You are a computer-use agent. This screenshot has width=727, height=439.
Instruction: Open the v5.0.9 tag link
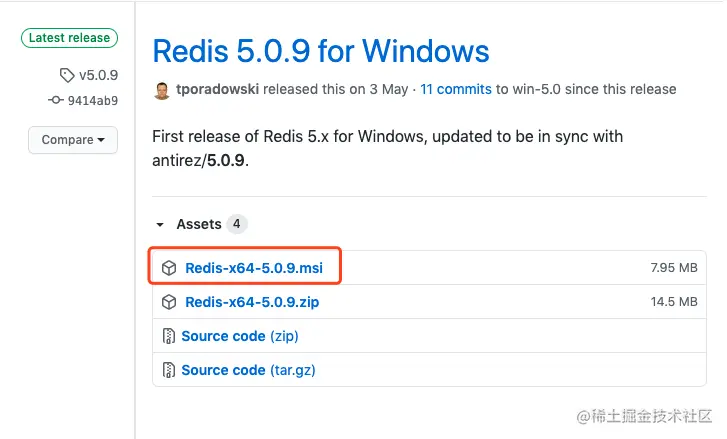point(98,75)
